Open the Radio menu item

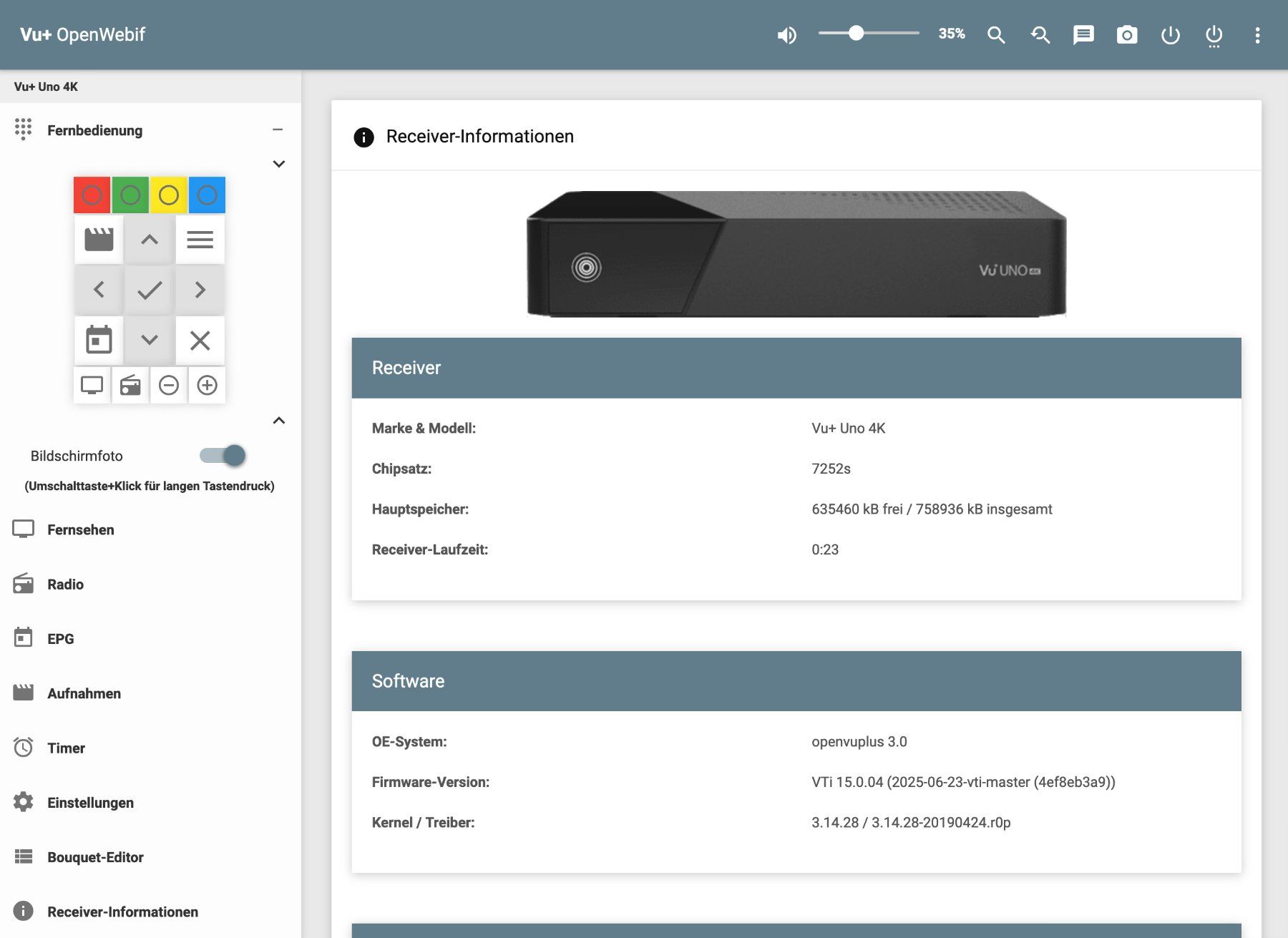(150, 584)
